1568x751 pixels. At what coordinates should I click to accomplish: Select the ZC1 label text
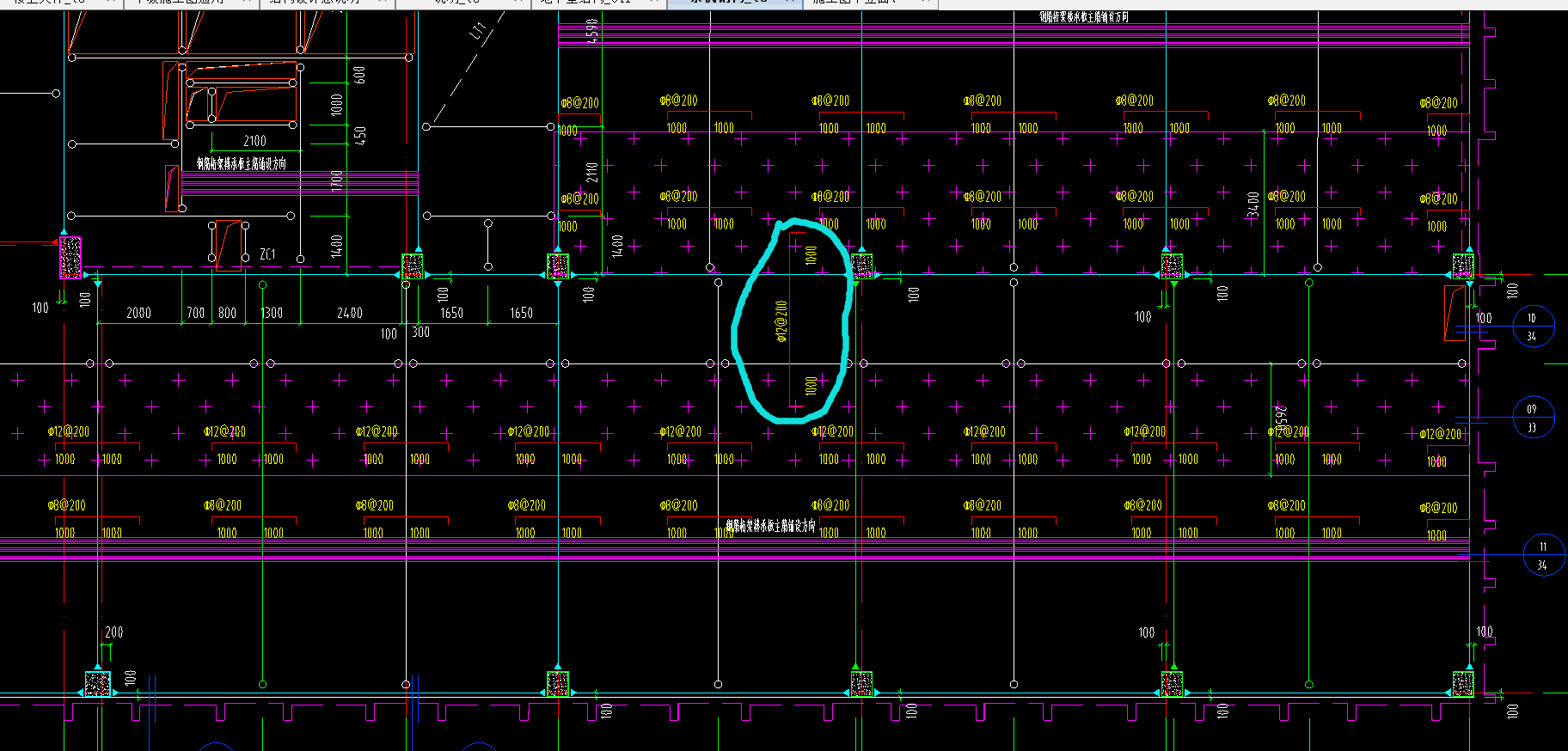267,254
